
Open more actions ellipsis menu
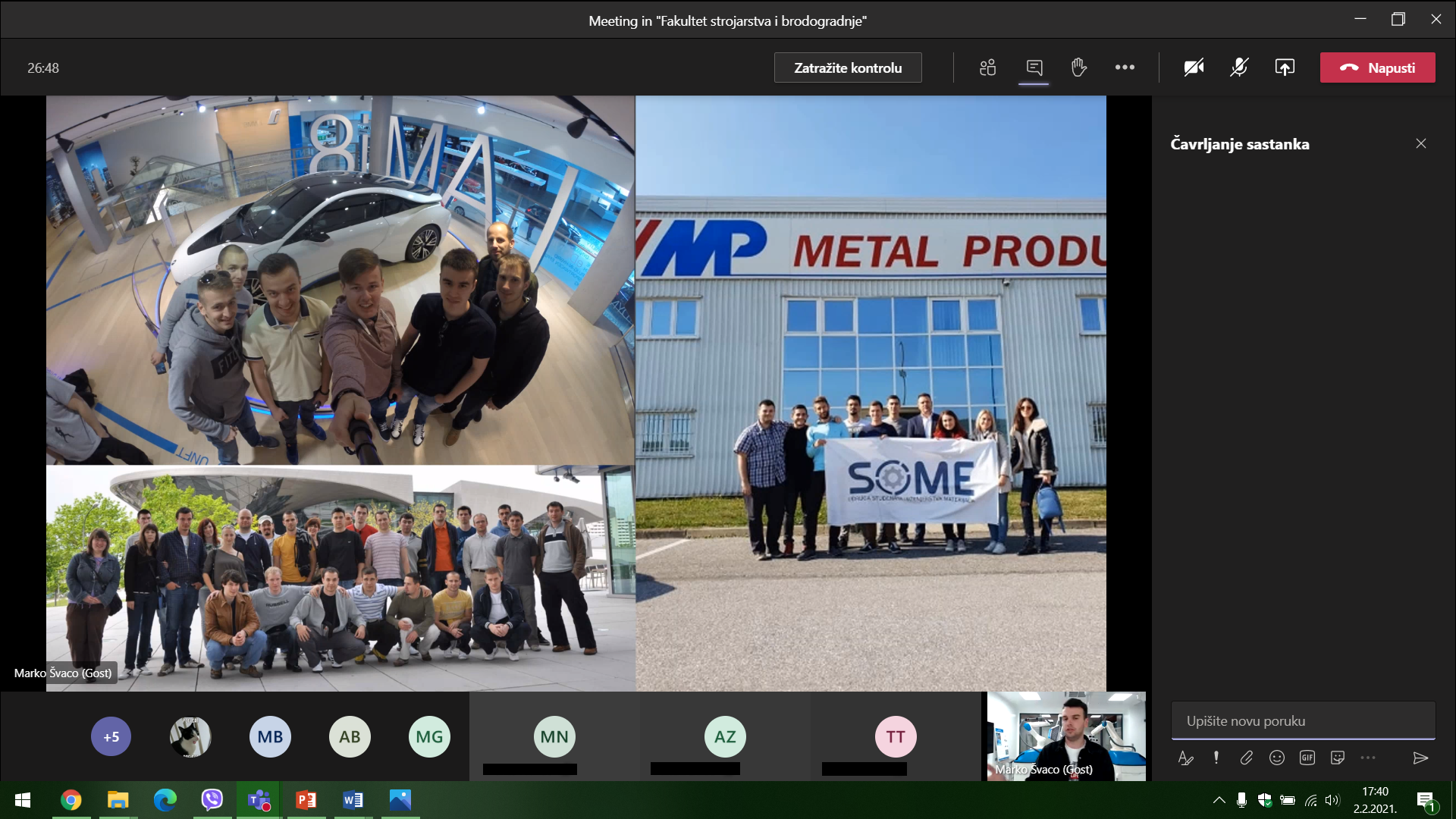1125,67
